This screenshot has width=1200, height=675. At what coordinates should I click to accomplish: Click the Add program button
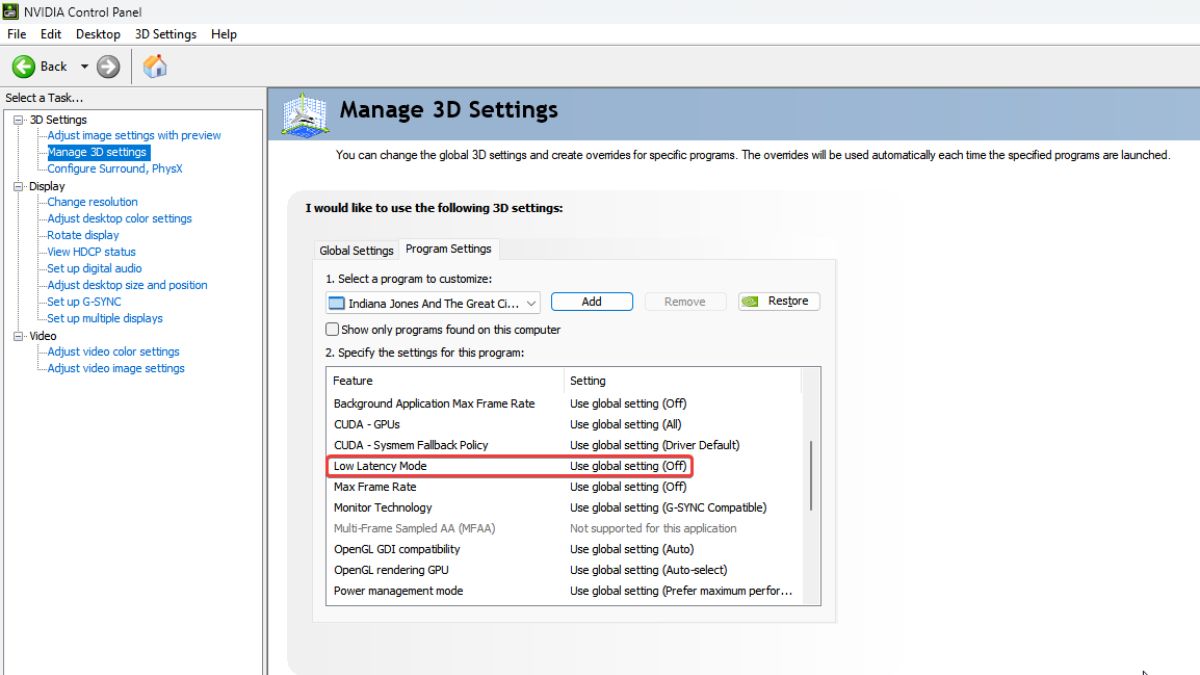click(x=591, y=302)
